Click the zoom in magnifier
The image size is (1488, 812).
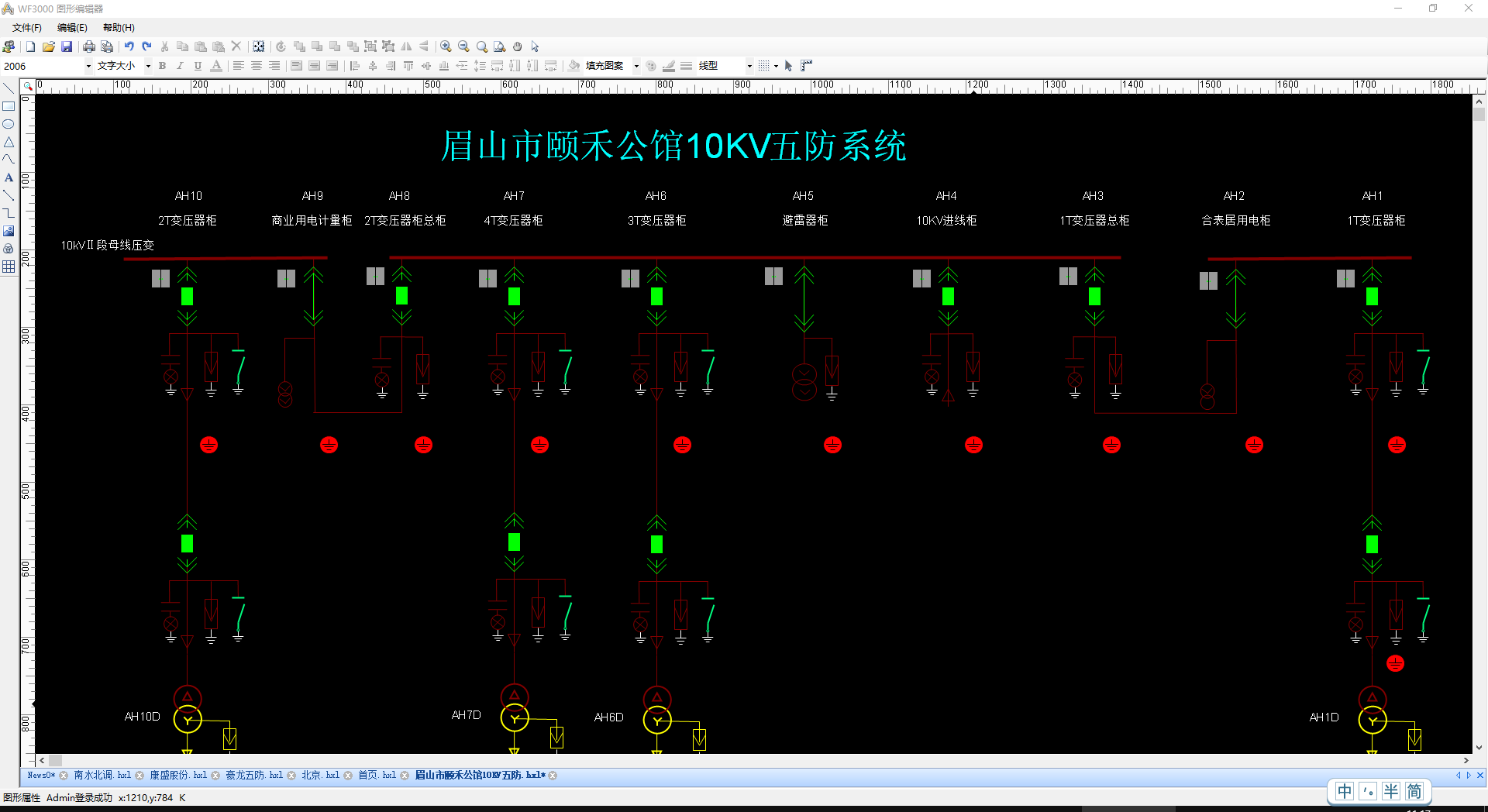(x=446, y=46)
